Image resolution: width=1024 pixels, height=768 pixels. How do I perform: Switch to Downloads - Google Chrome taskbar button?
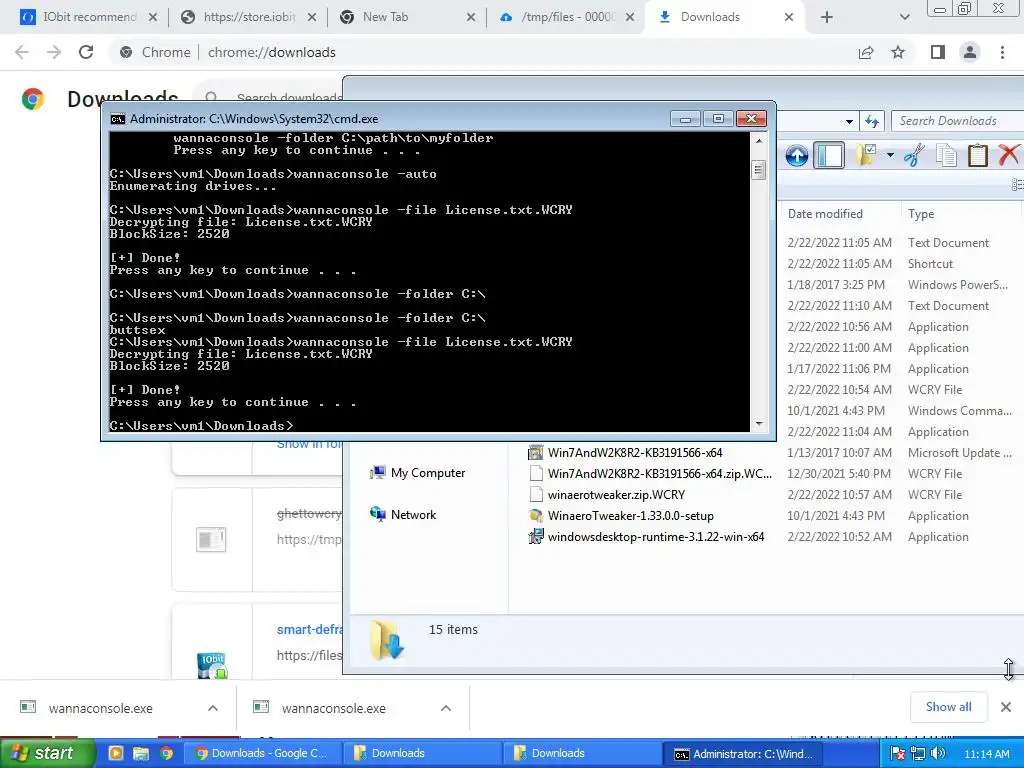pyautogui.click(x=263, y=753)
